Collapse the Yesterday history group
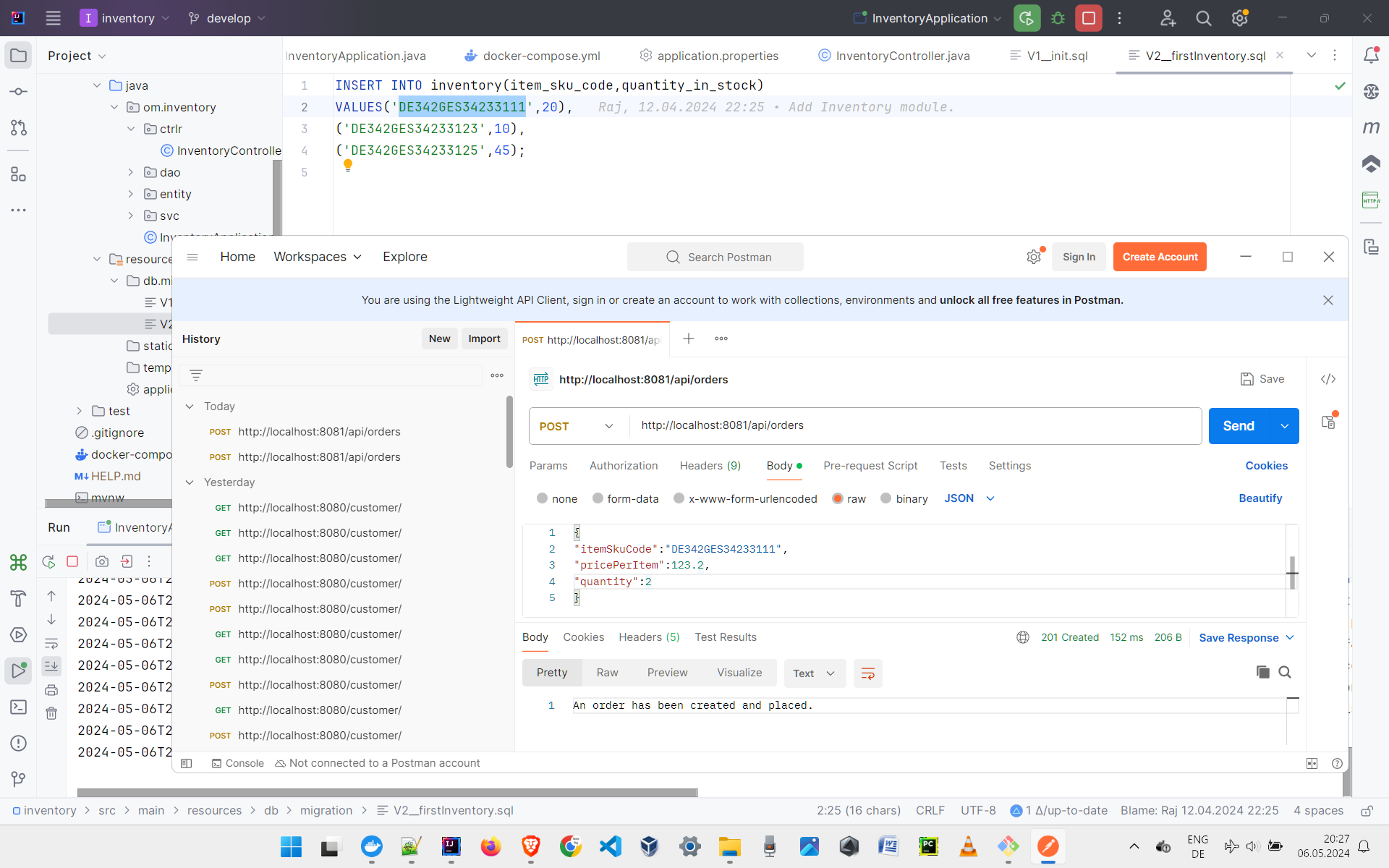 point(190,482)
